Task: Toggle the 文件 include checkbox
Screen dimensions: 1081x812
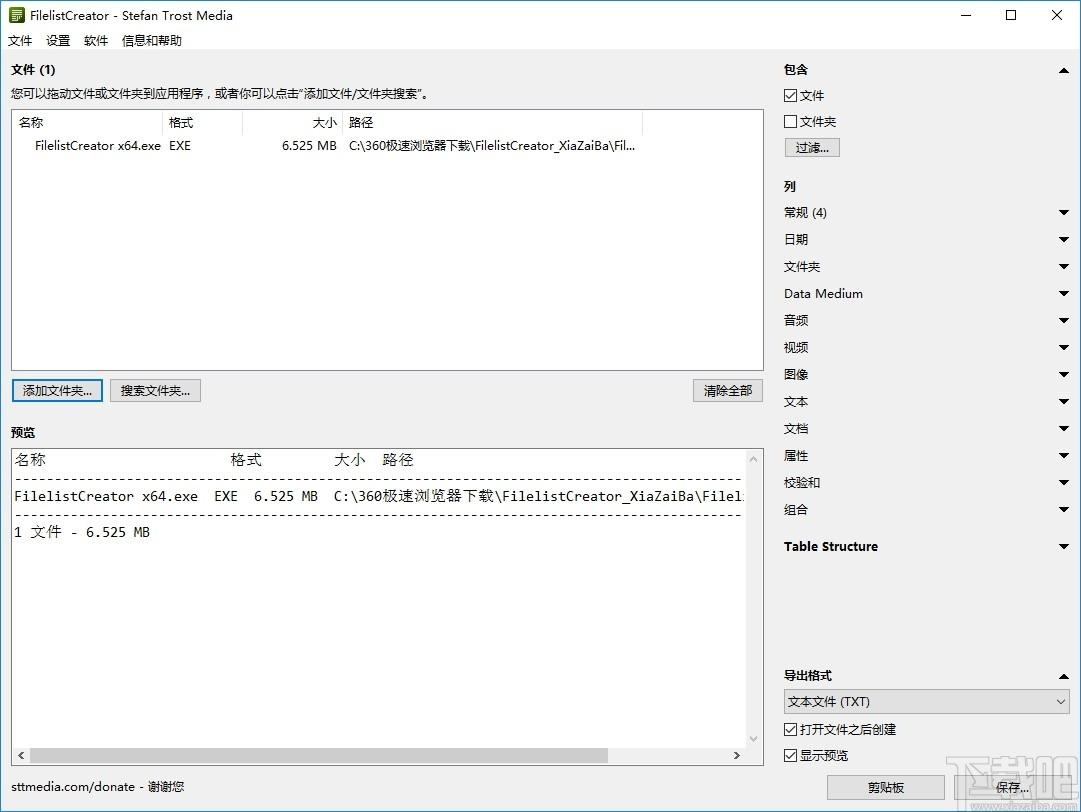Action: click(x=791, y=95)
